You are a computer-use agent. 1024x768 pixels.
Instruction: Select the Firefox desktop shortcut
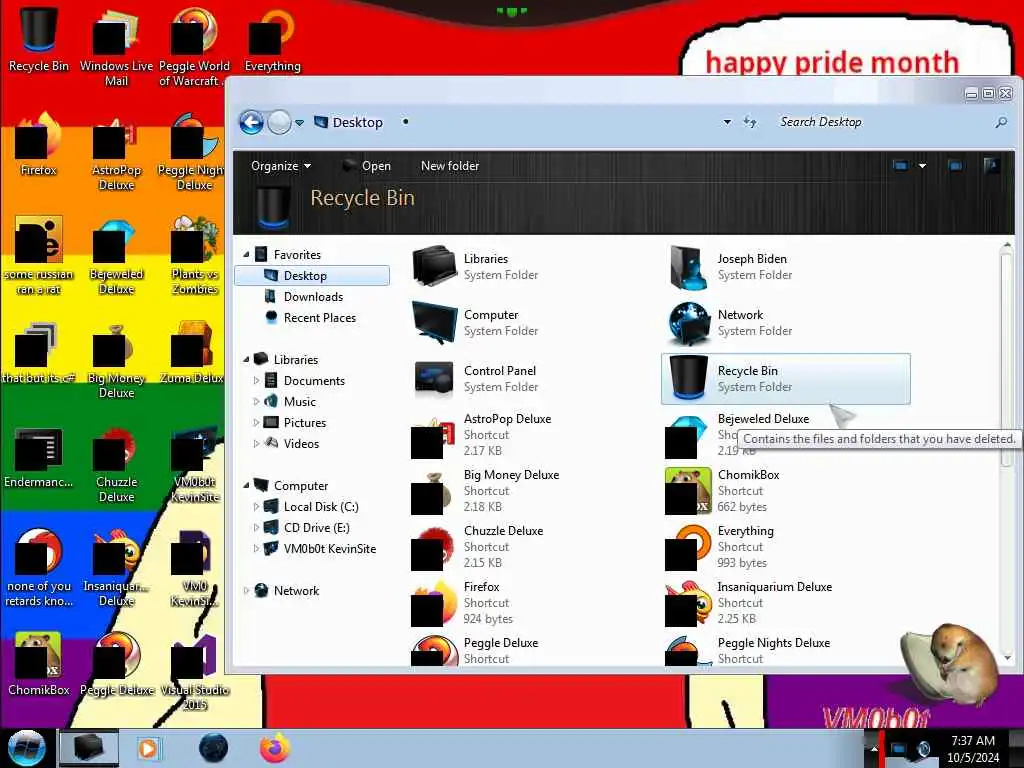(x=39, y=145)
